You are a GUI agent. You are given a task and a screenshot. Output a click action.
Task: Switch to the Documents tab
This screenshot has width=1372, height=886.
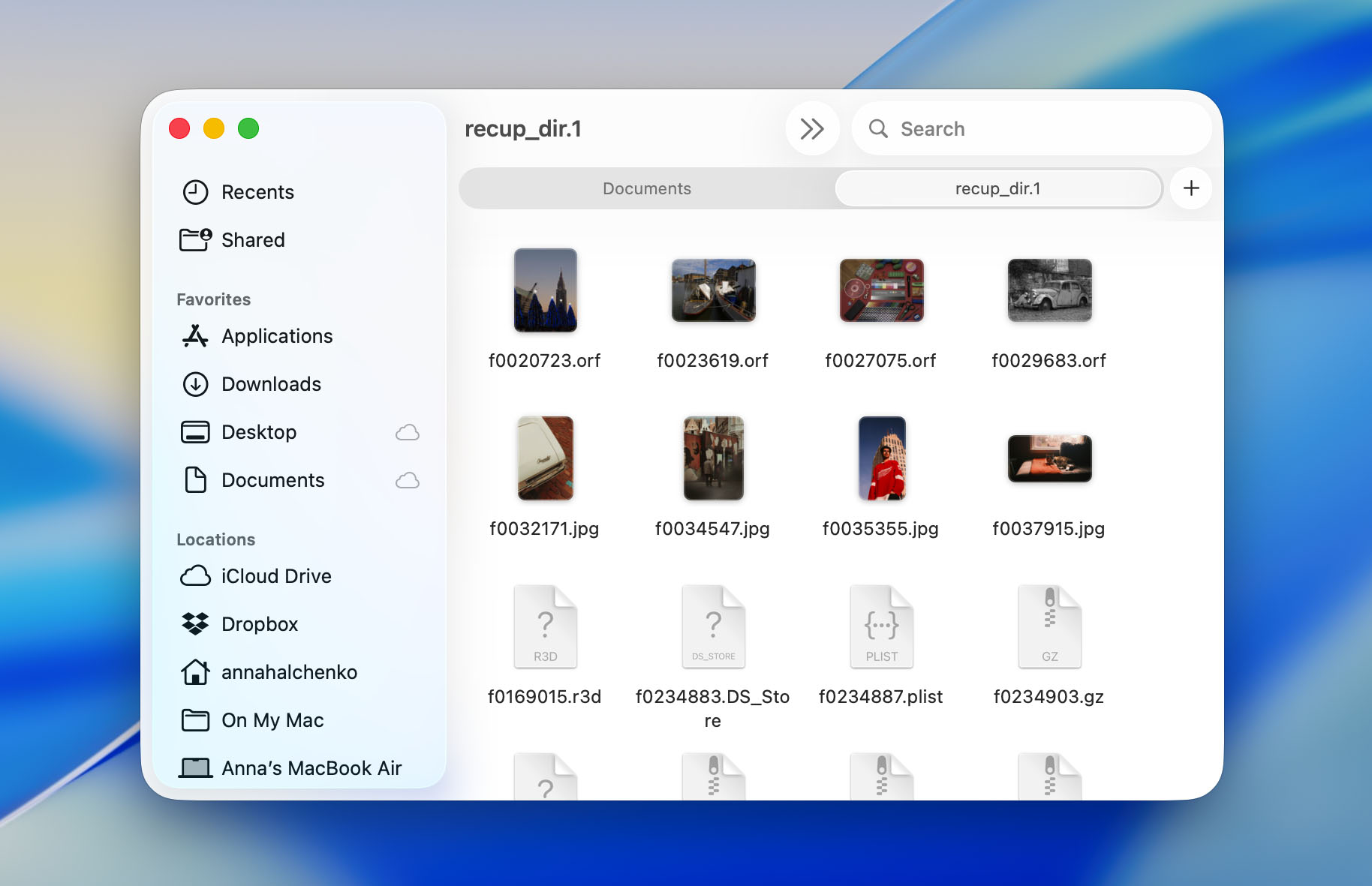pyautogui.click(x=647, y=188)
